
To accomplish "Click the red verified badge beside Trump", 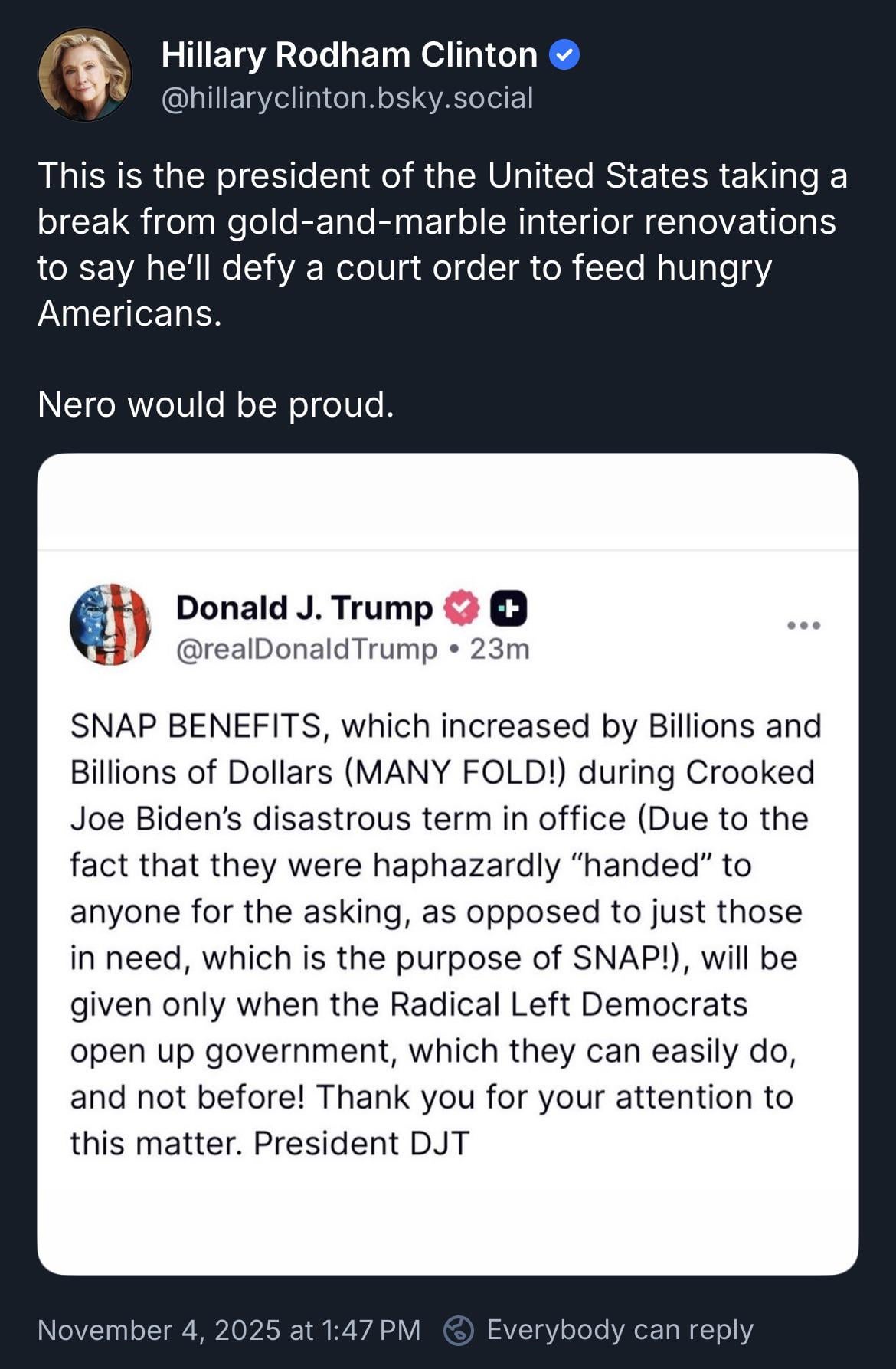I will click(461, 608).
